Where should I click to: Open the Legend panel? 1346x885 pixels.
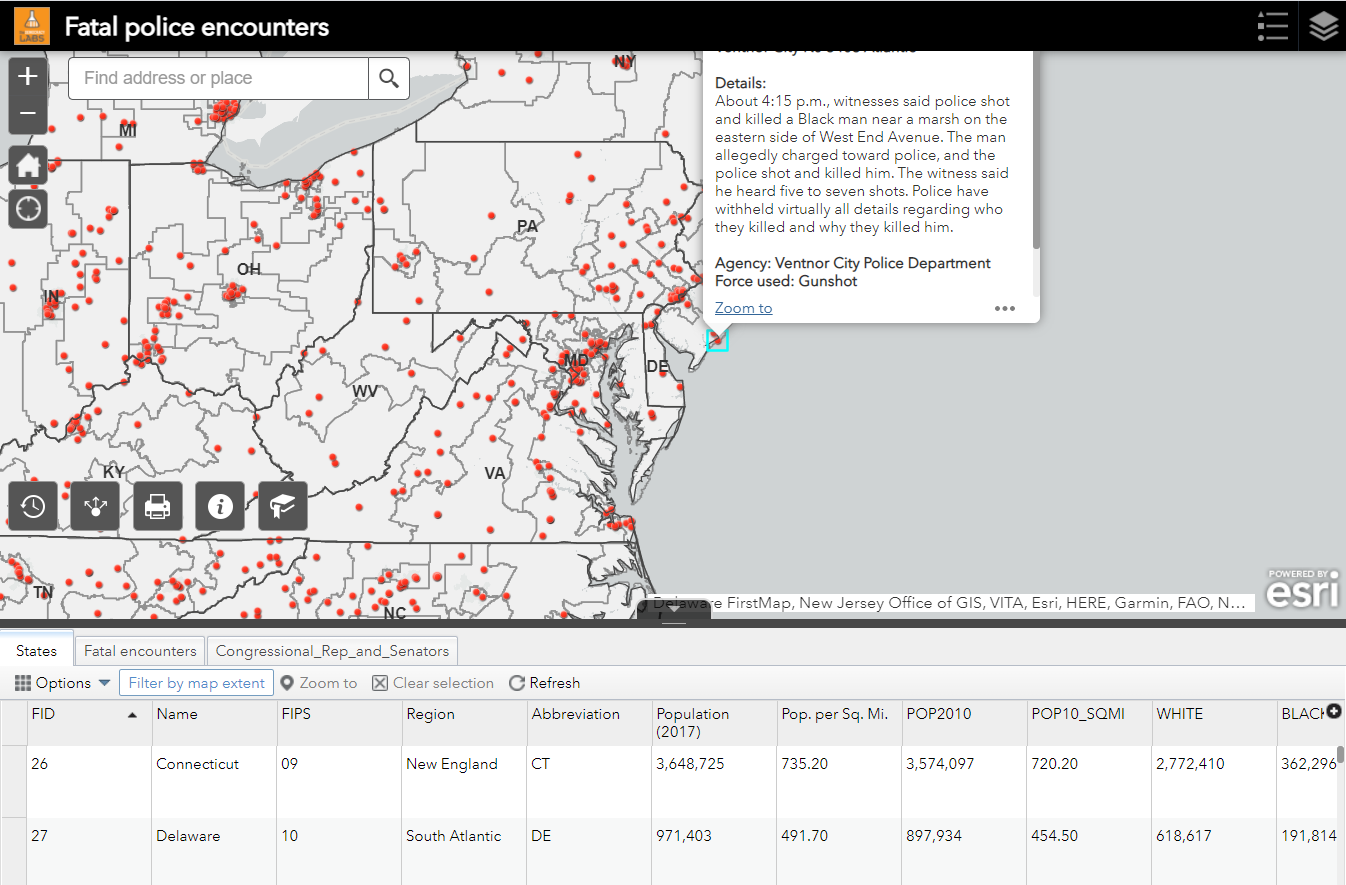pos(1272,26)
